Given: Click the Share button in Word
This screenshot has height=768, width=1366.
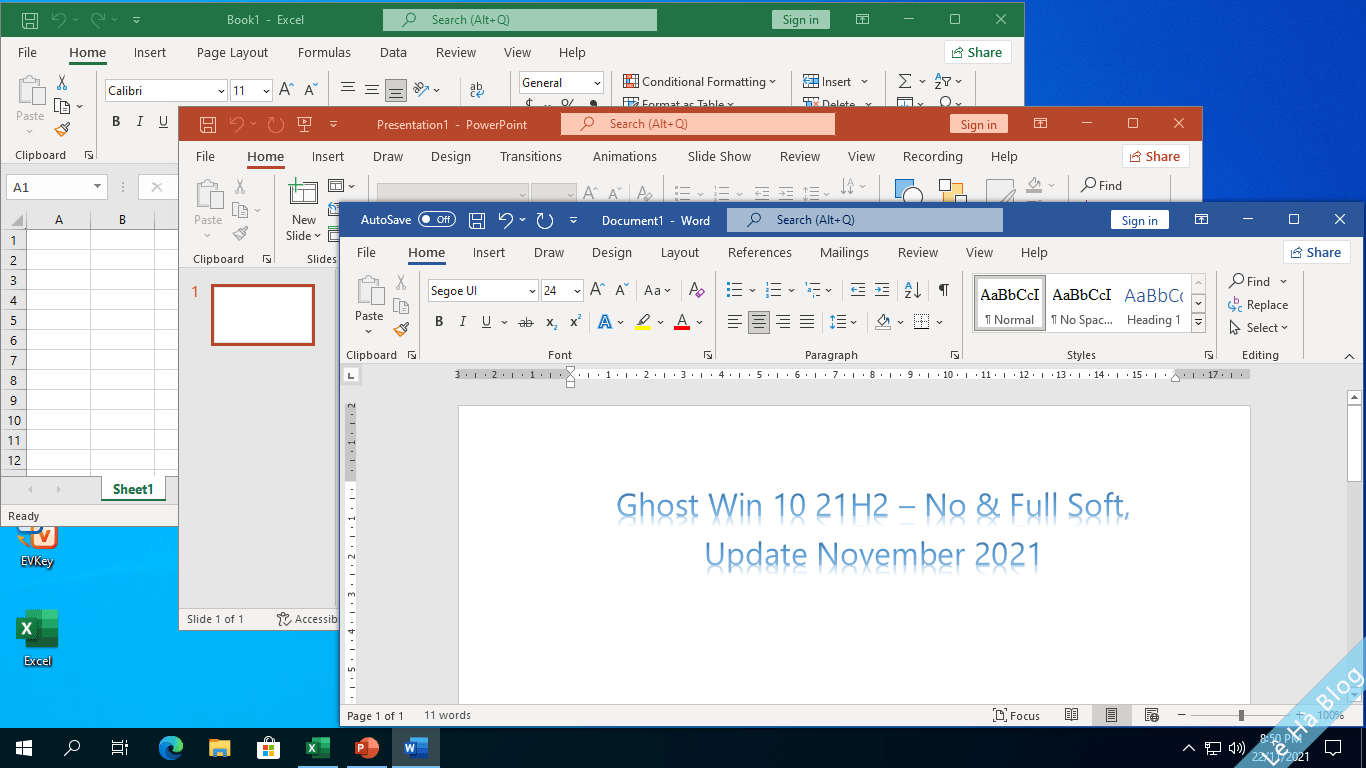Looking at the screenshot, I should [x=1316, y=252].
